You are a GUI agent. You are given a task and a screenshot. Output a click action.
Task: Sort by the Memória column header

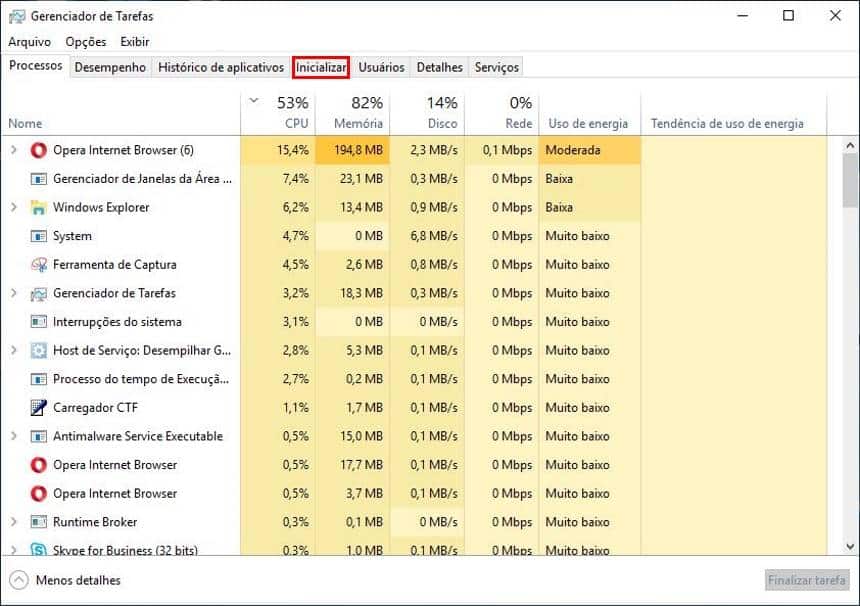(x=353, y=114)
